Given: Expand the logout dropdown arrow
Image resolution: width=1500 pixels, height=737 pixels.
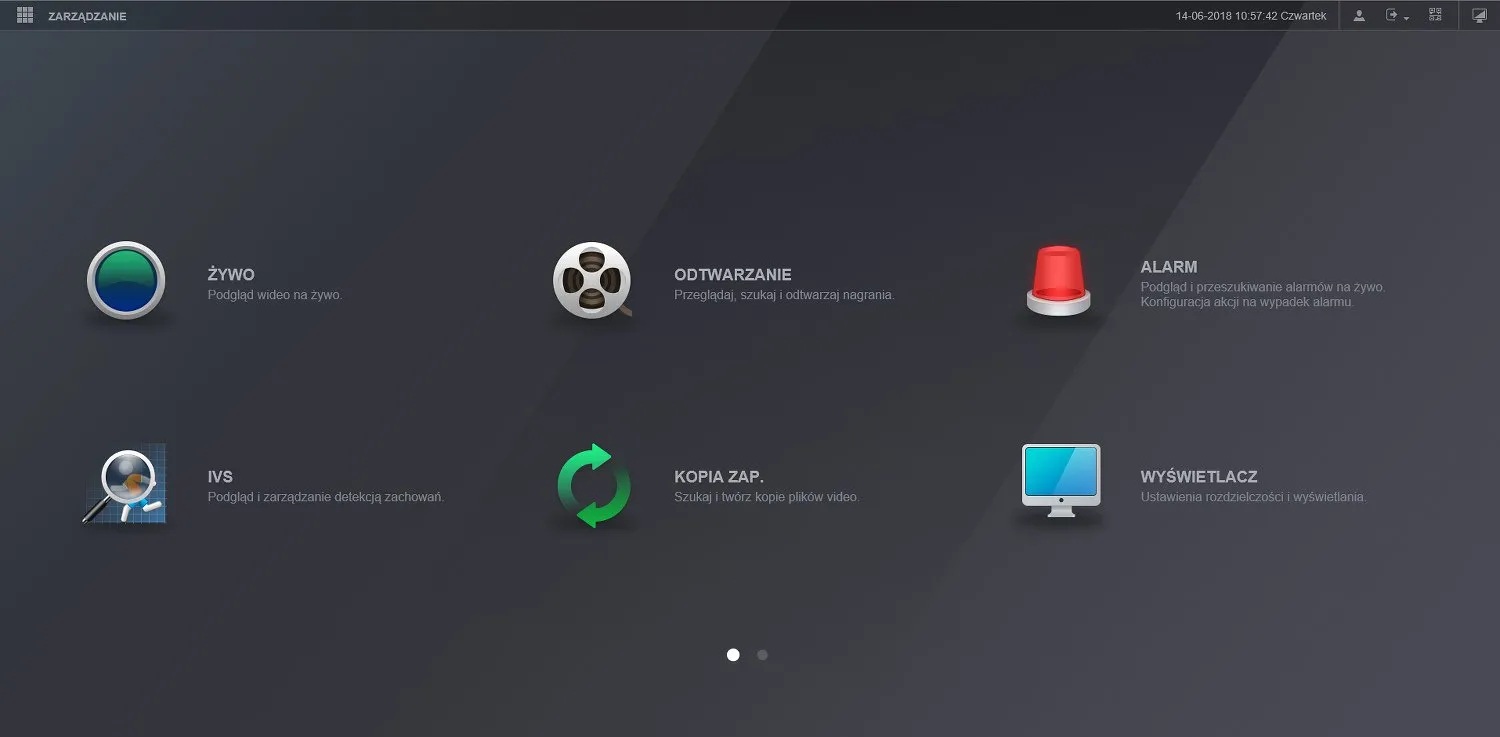Looking at the screenshot, I should 1406,18.
